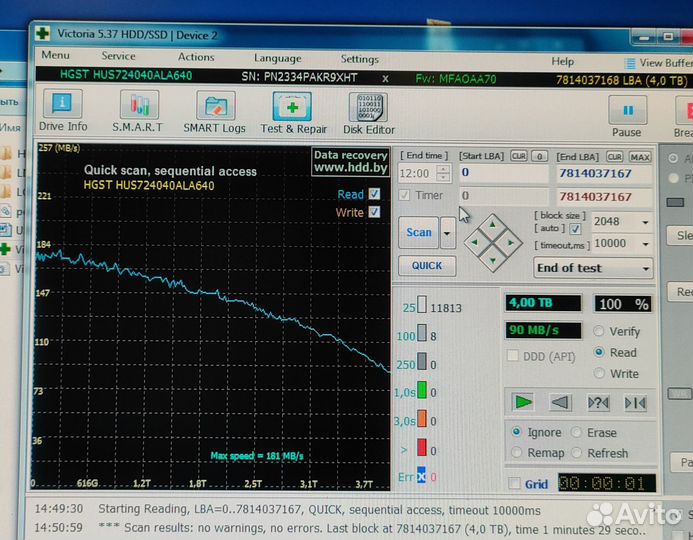The width and height of the screenshot is (693, 540).
Task: Launch the Disk Editor
Action: click(368, 111)
